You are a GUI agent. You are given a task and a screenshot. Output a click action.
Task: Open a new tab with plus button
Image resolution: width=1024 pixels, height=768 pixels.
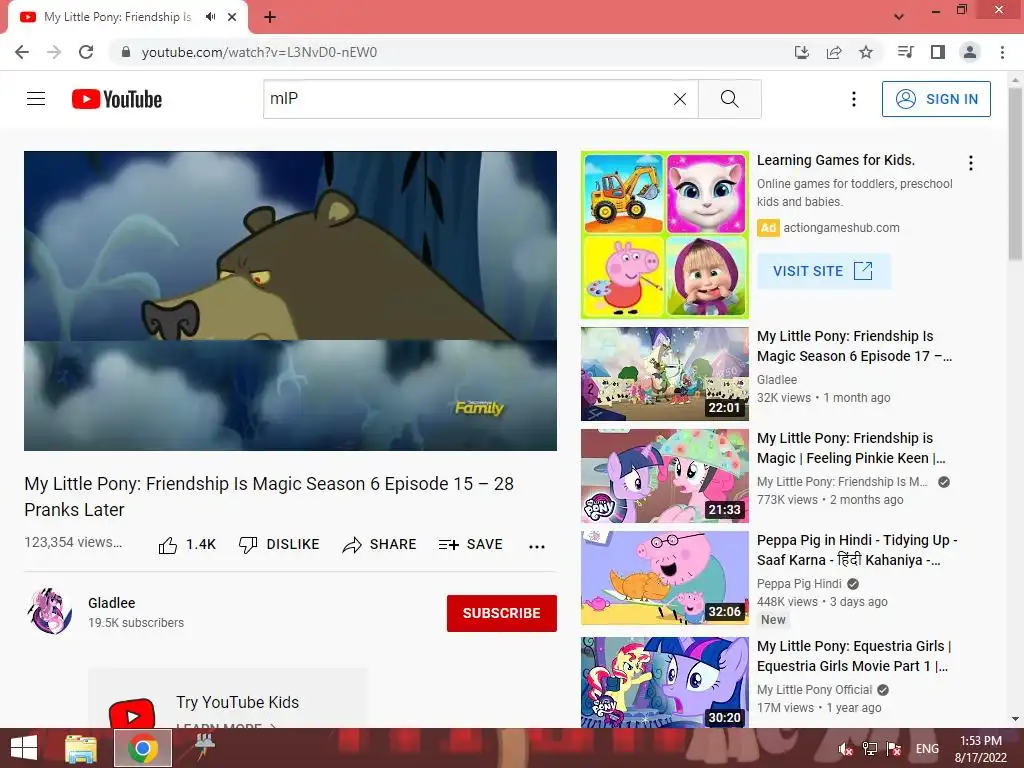coord(270,18)
